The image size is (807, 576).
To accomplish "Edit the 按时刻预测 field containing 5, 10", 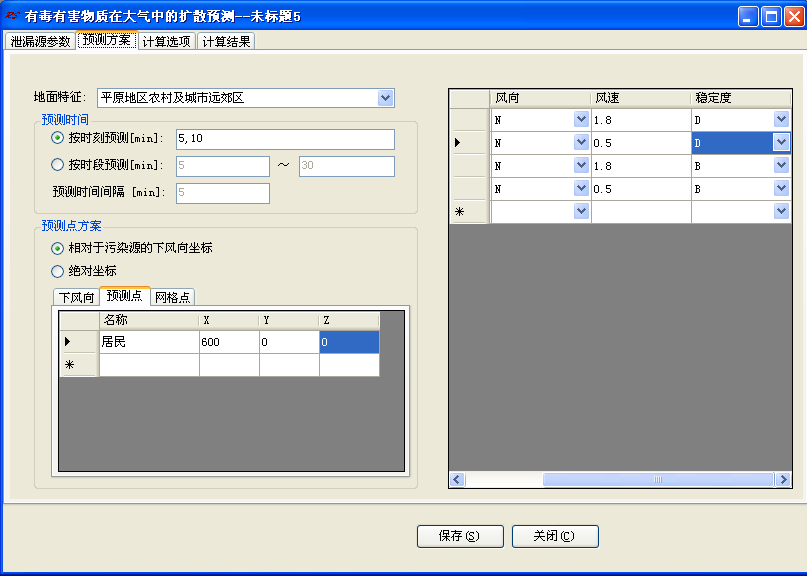I will 285,139.
